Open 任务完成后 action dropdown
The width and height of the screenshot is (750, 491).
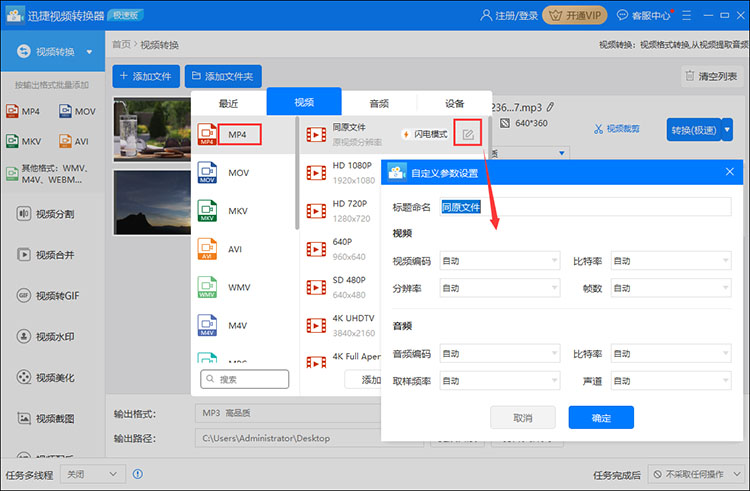(696, 474)
